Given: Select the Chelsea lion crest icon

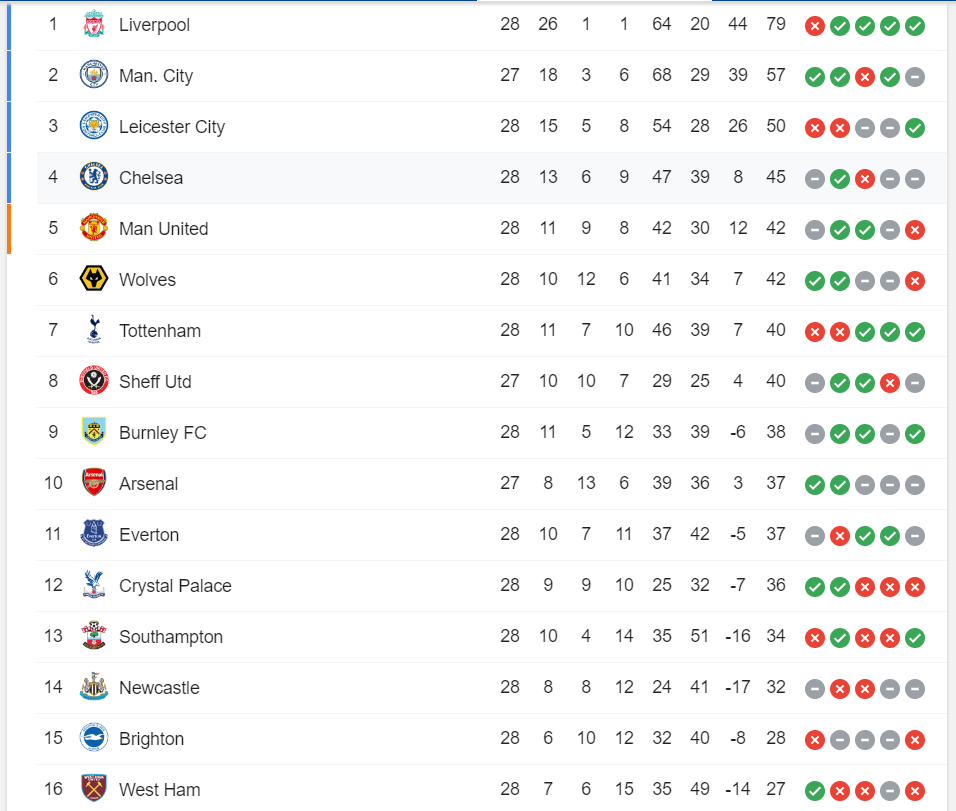Looking at the screenshot, I should 94,177.
